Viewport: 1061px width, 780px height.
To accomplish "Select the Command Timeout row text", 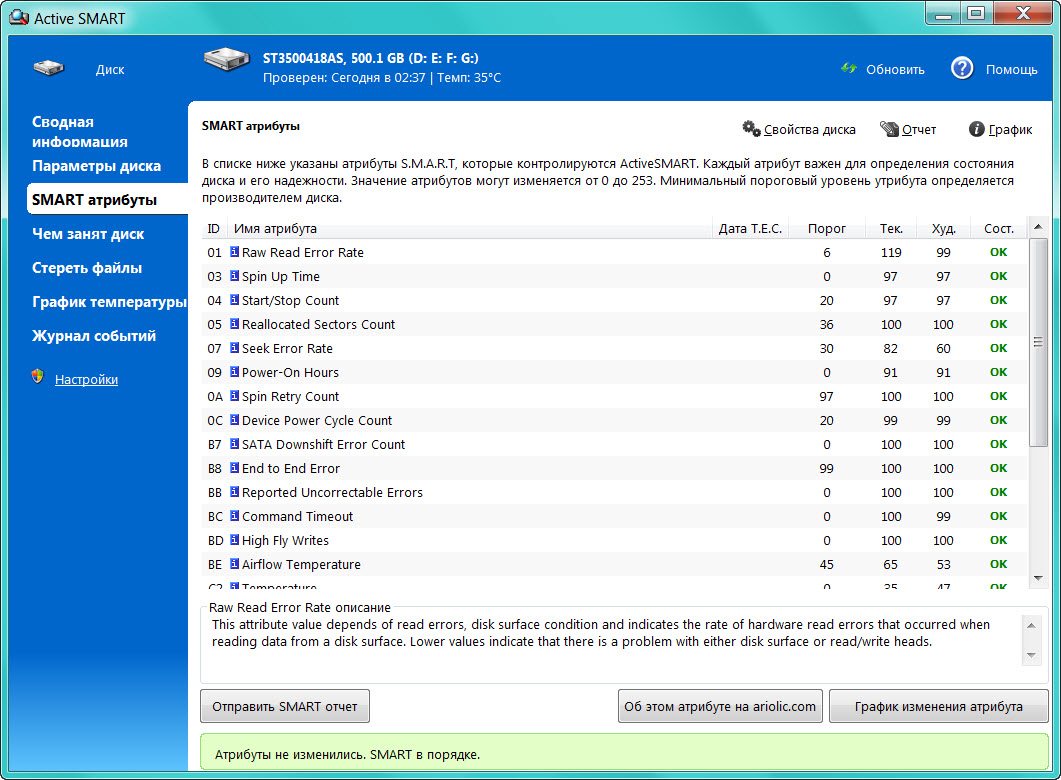I will (297, 517).
